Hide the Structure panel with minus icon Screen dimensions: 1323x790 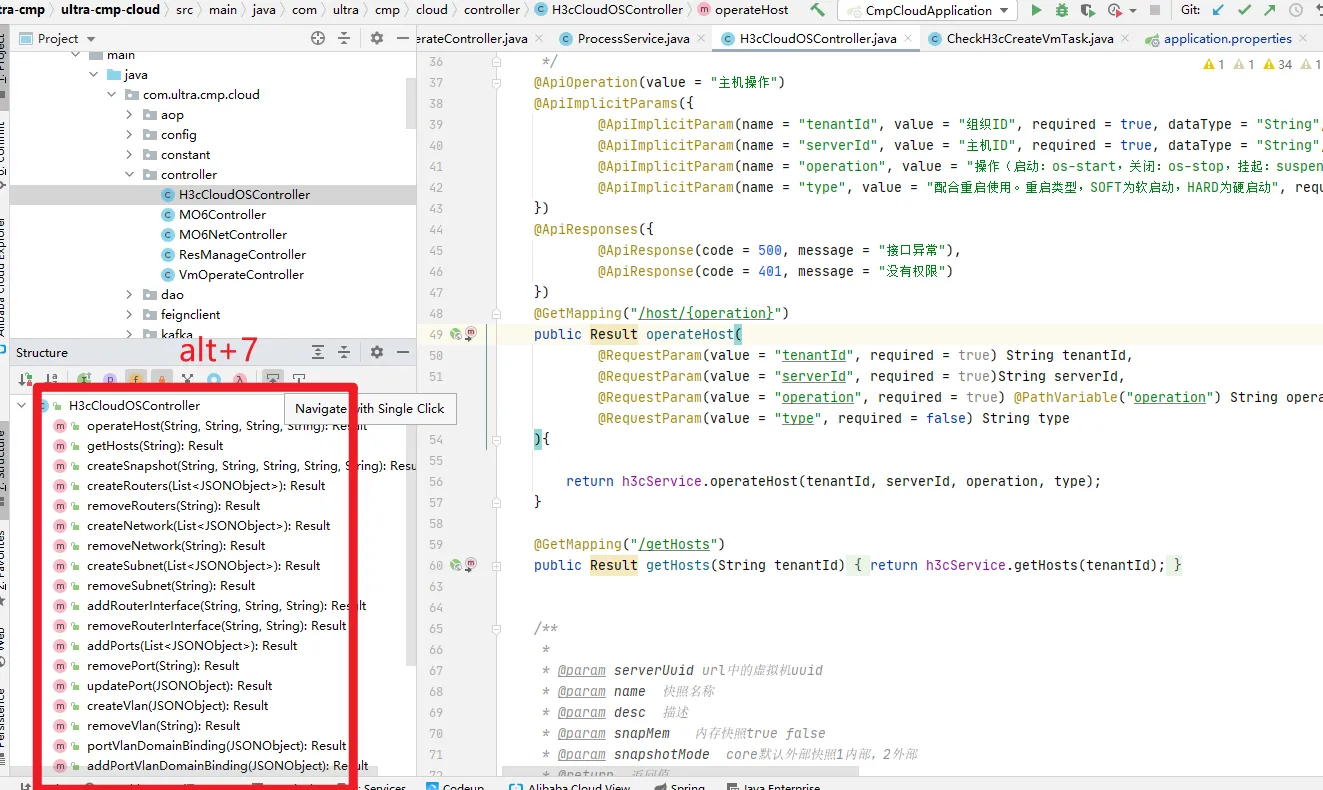coord(403,352)
